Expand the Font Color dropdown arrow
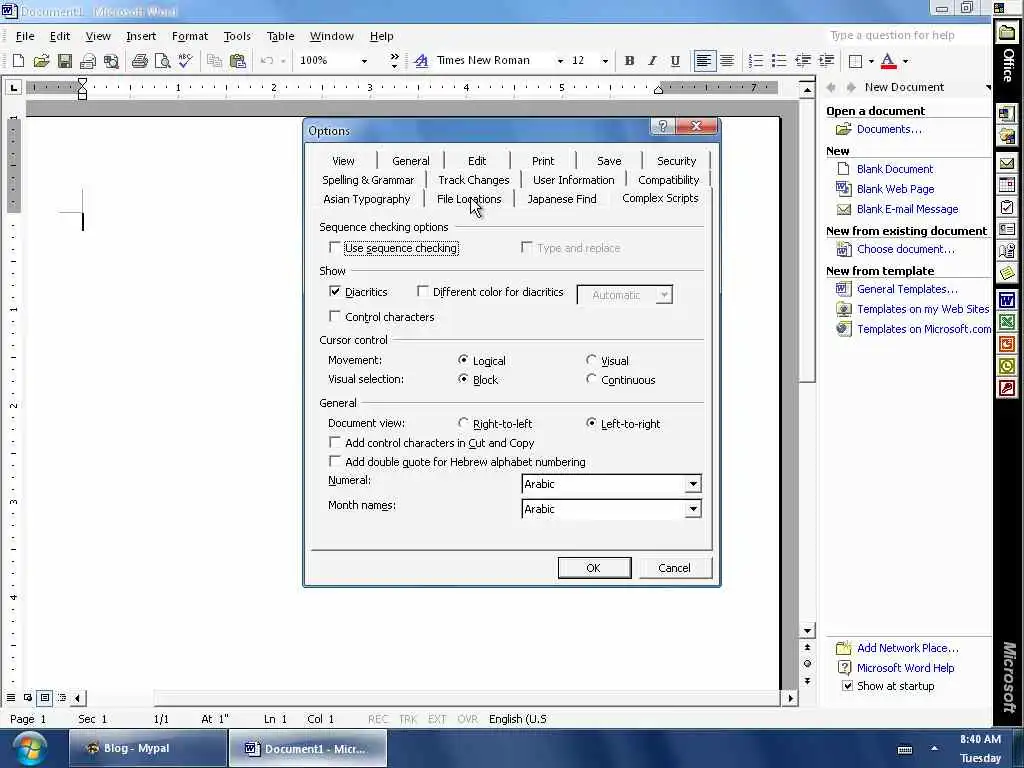The width and height of the screenshot is (1024, 768). pos(905,61)
